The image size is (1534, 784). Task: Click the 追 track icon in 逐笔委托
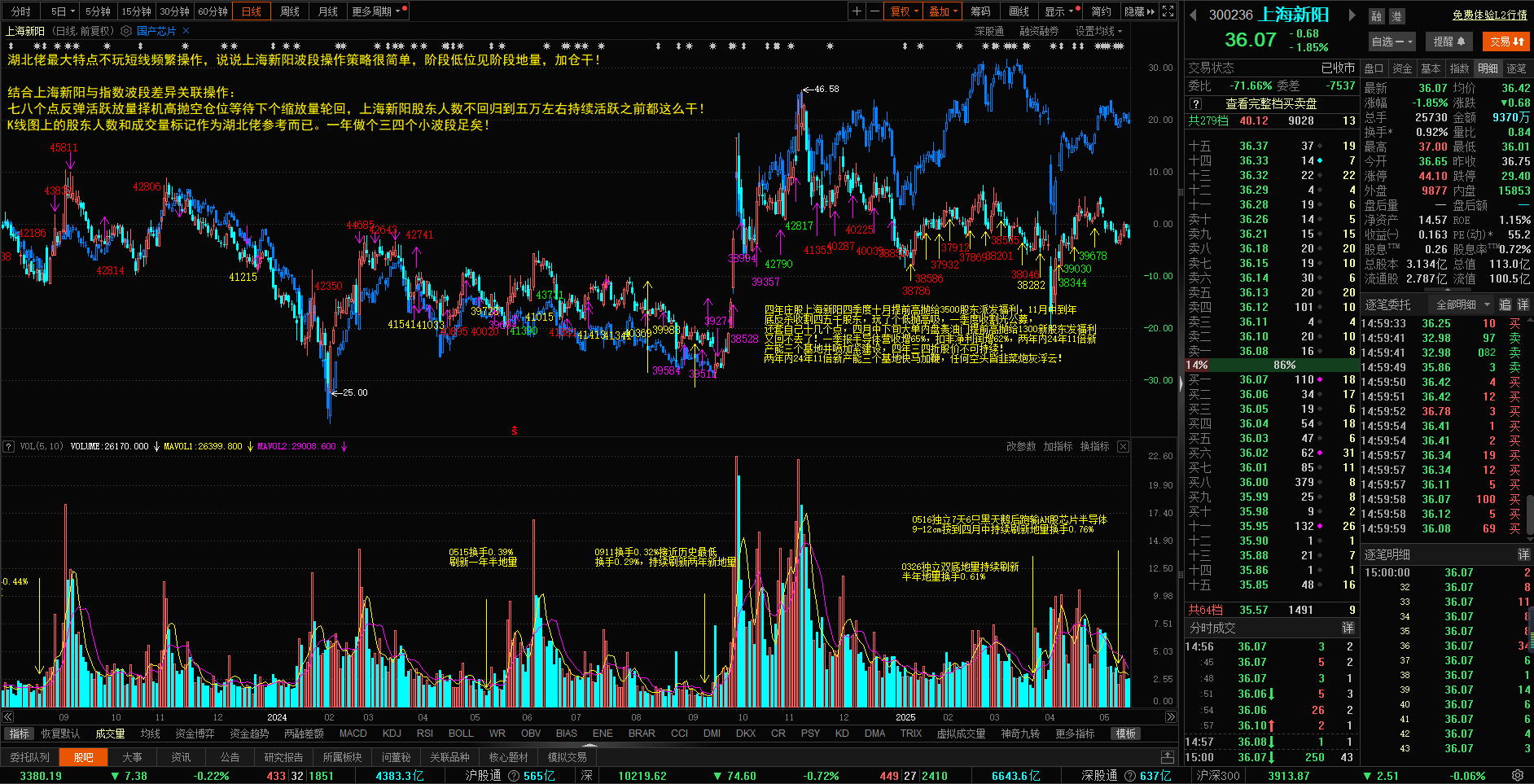click(x=1505, y=304)
